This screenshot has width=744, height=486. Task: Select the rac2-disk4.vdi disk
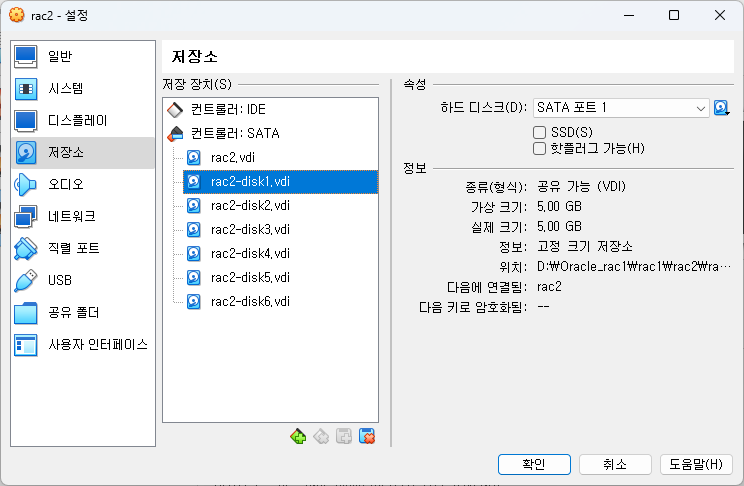(280, 253)
